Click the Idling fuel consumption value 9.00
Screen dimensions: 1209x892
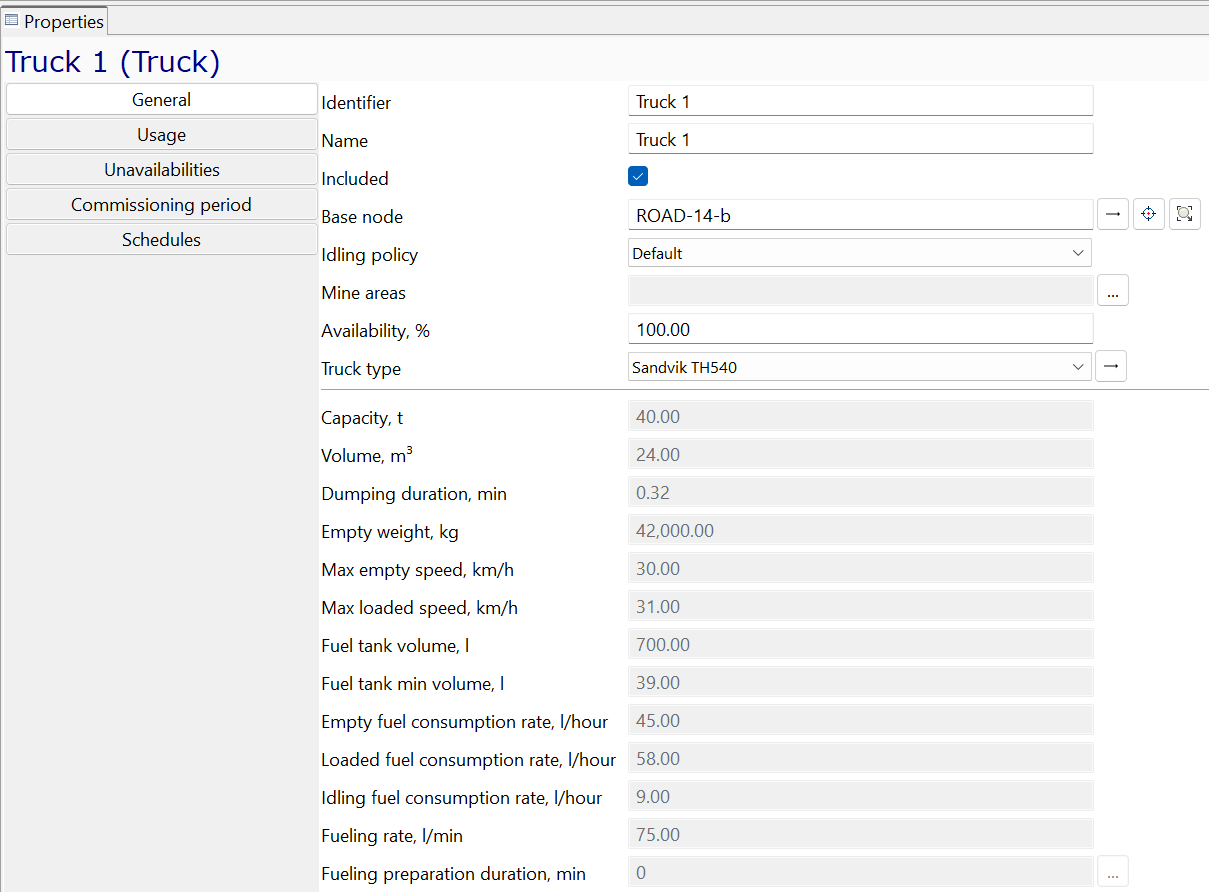click(860, 796)
